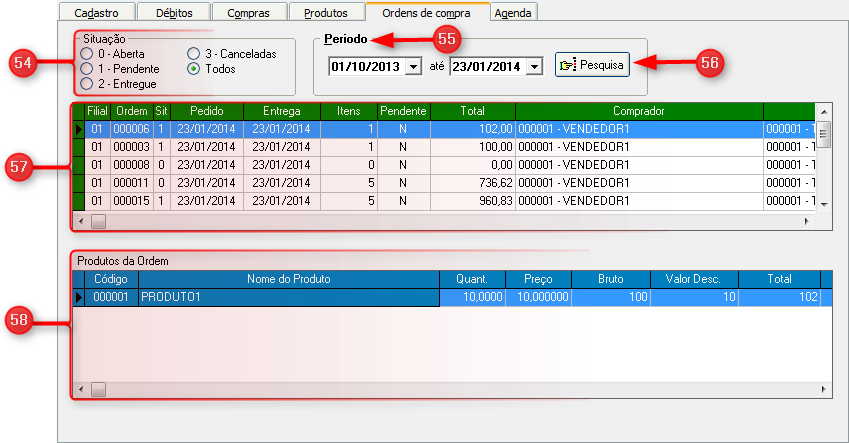Click the Sit column header

pyautogui.click(x=161, y=111)
